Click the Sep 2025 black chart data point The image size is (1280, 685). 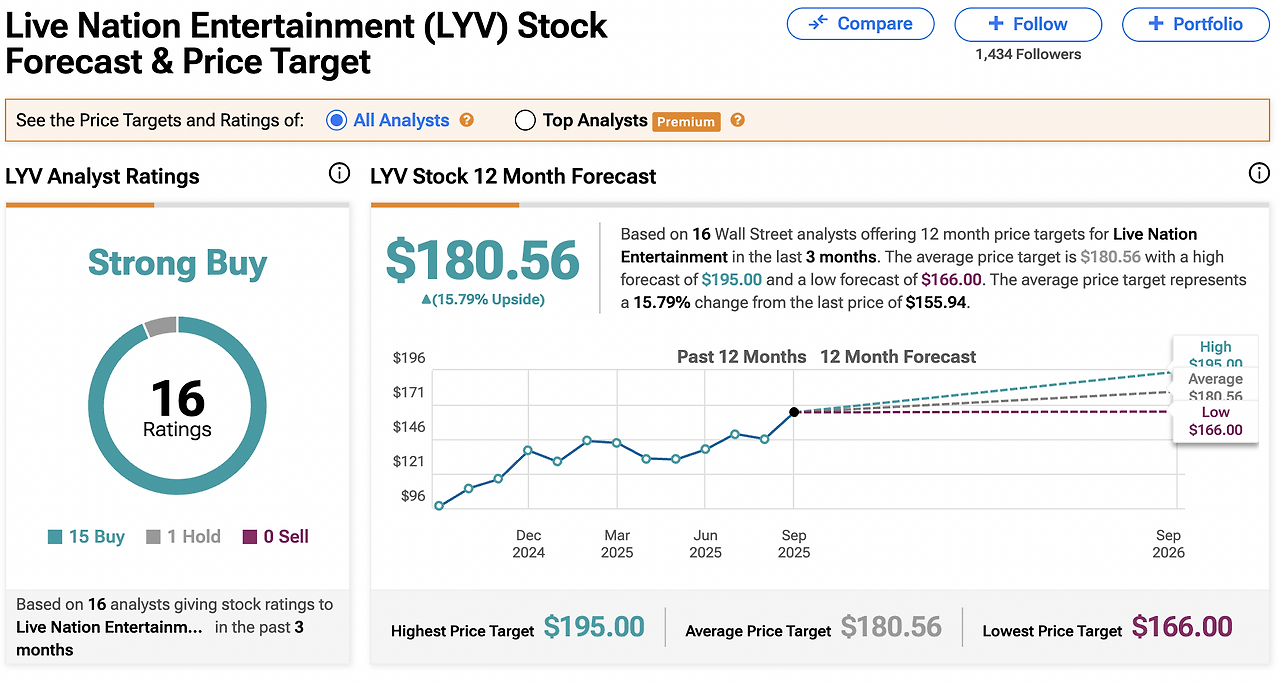tap(794, 411)
